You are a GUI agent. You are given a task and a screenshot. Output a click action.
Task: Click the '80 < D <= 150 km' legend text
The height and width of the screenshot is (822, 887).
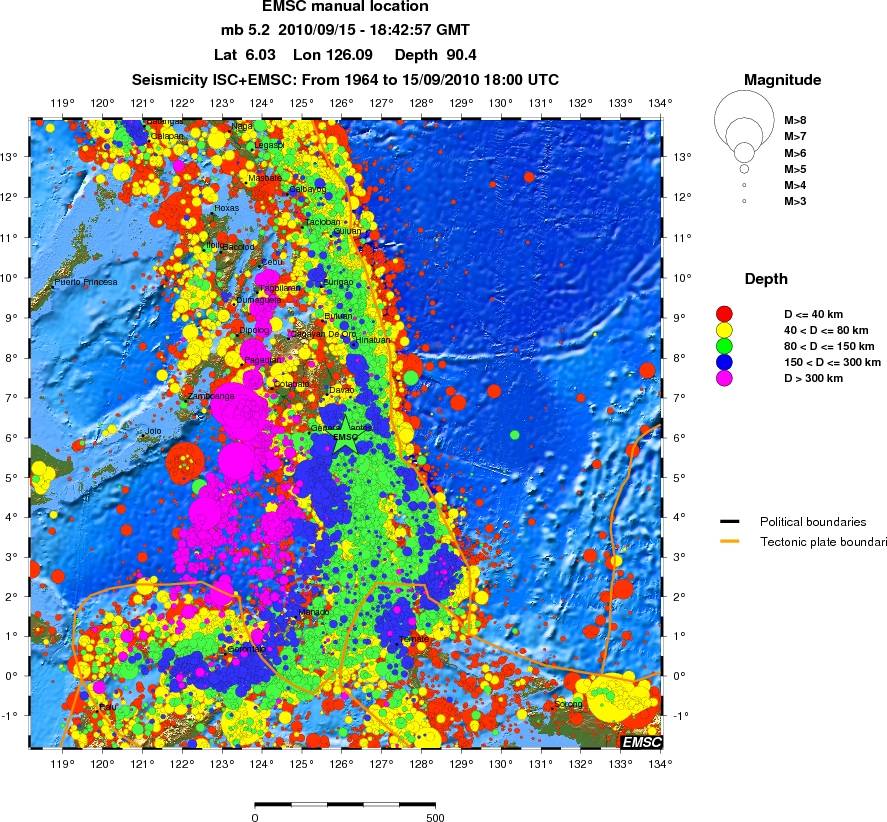[829, 346]
